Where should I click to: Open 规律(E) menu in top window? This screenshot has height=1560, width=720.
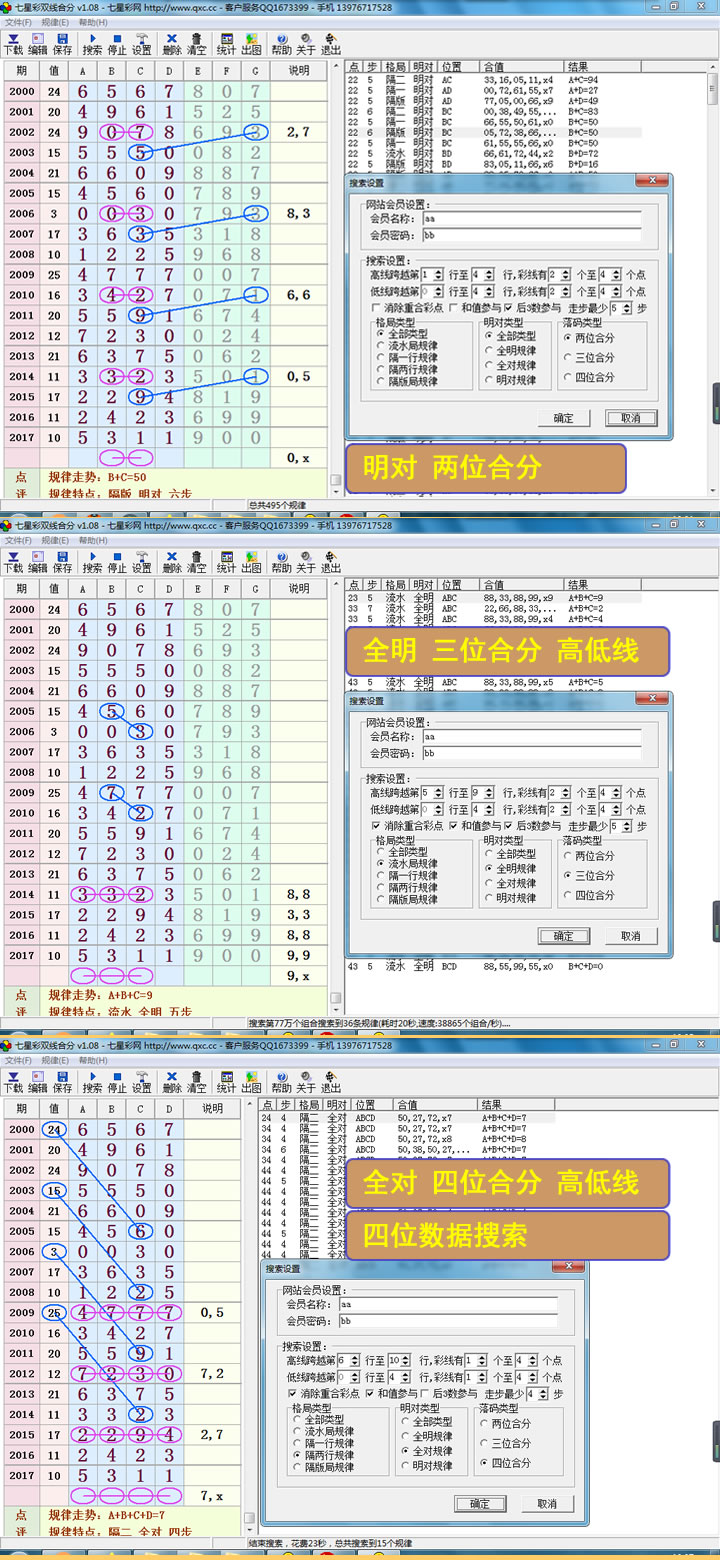(56, 22)
